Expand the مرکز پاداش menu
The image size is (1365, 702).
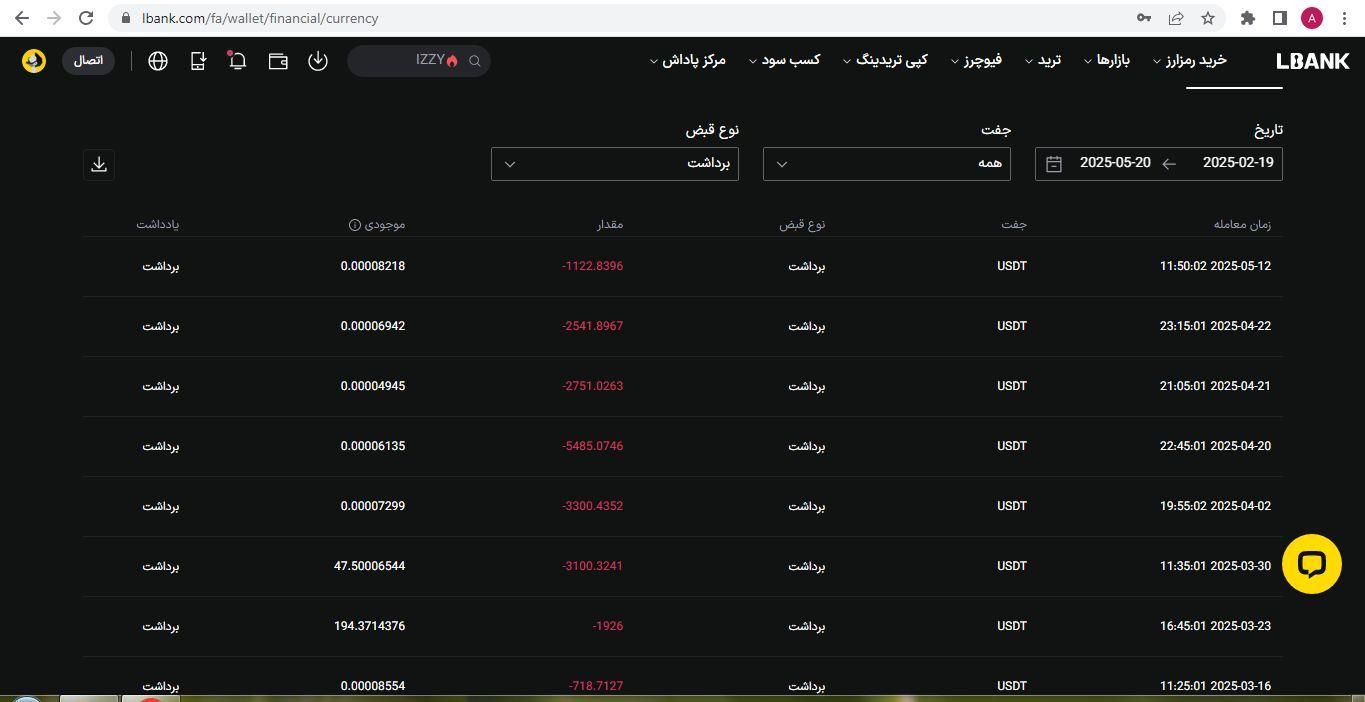pyautogui.click(x=687, y=61)
